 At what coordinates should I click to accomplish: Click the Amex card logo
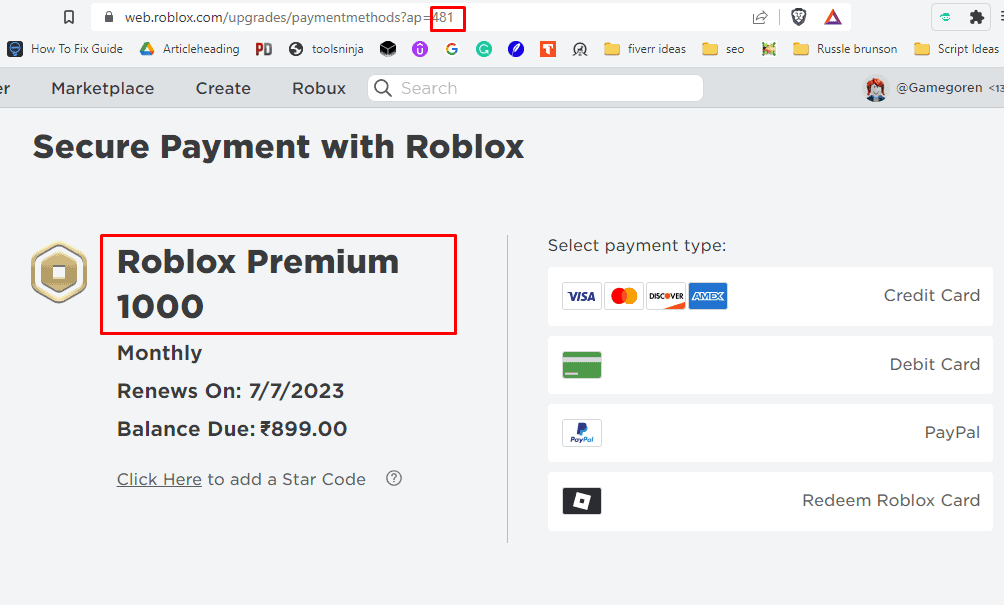pyautogui.click(x=708, y=296)
